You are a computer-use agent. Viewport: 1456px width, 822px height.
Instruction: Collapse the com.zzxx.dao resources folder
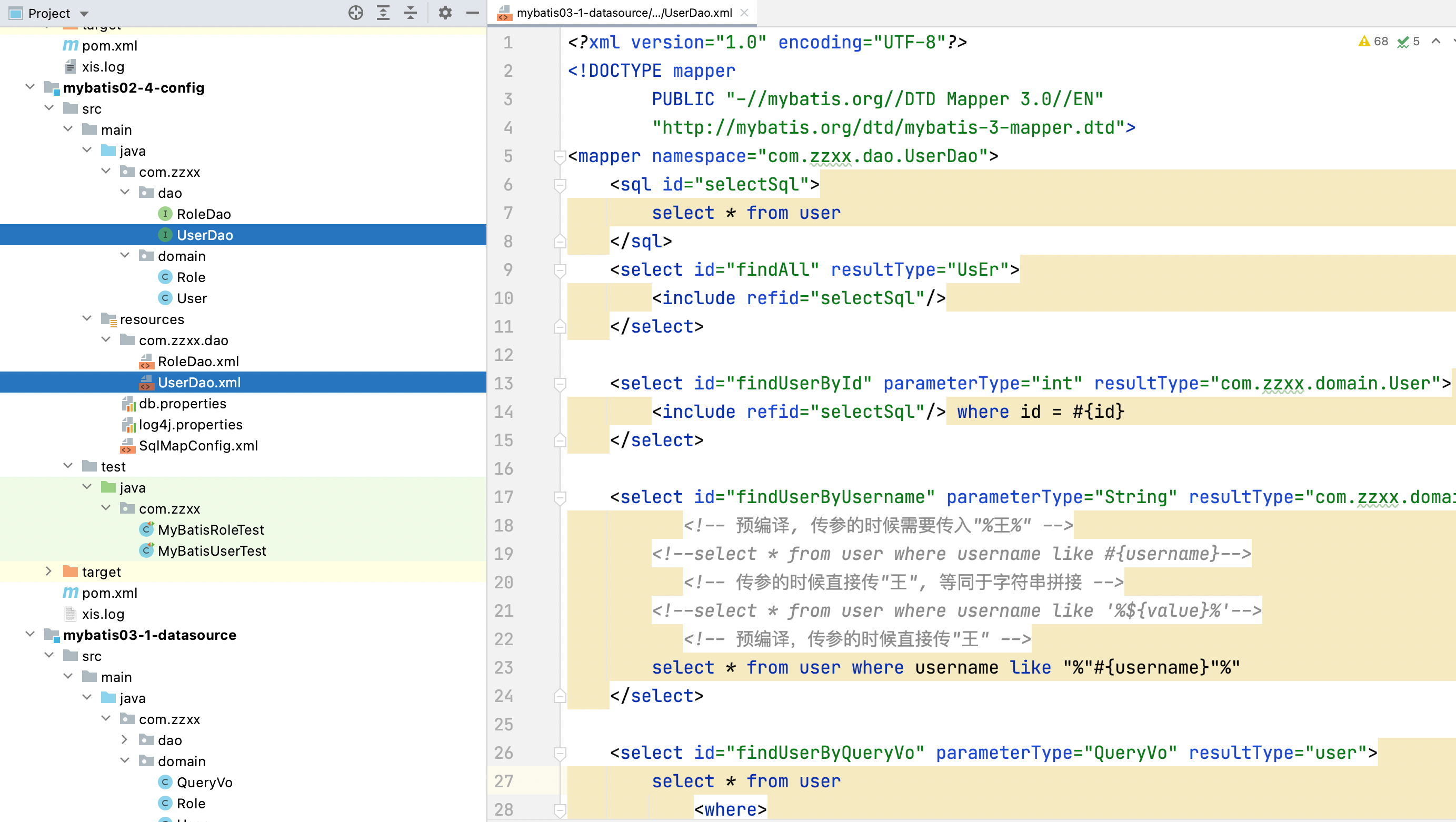point(106,339)
